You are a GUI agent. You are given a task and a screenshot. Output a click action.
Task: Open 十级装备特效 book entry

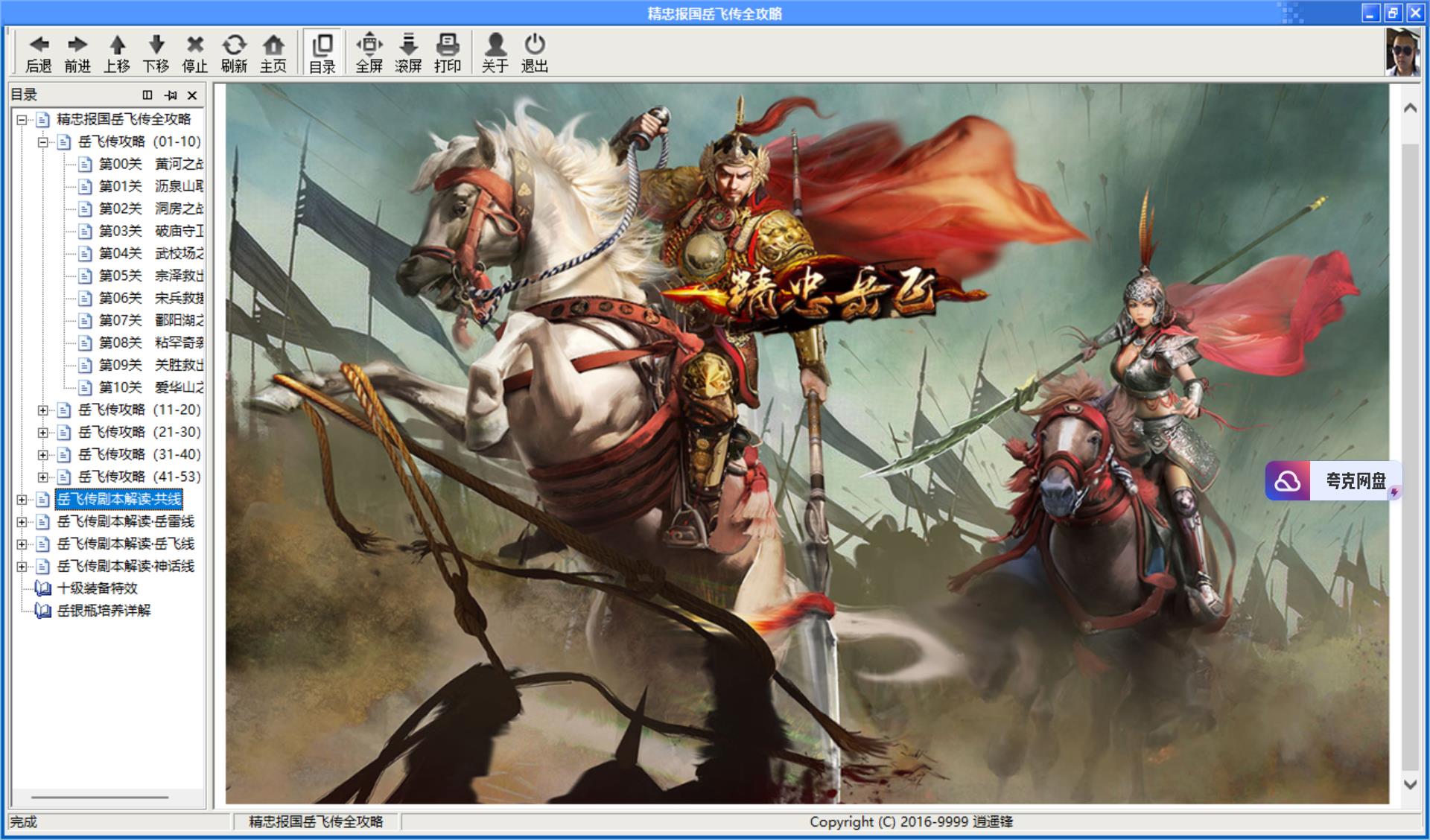pos(98,588)
